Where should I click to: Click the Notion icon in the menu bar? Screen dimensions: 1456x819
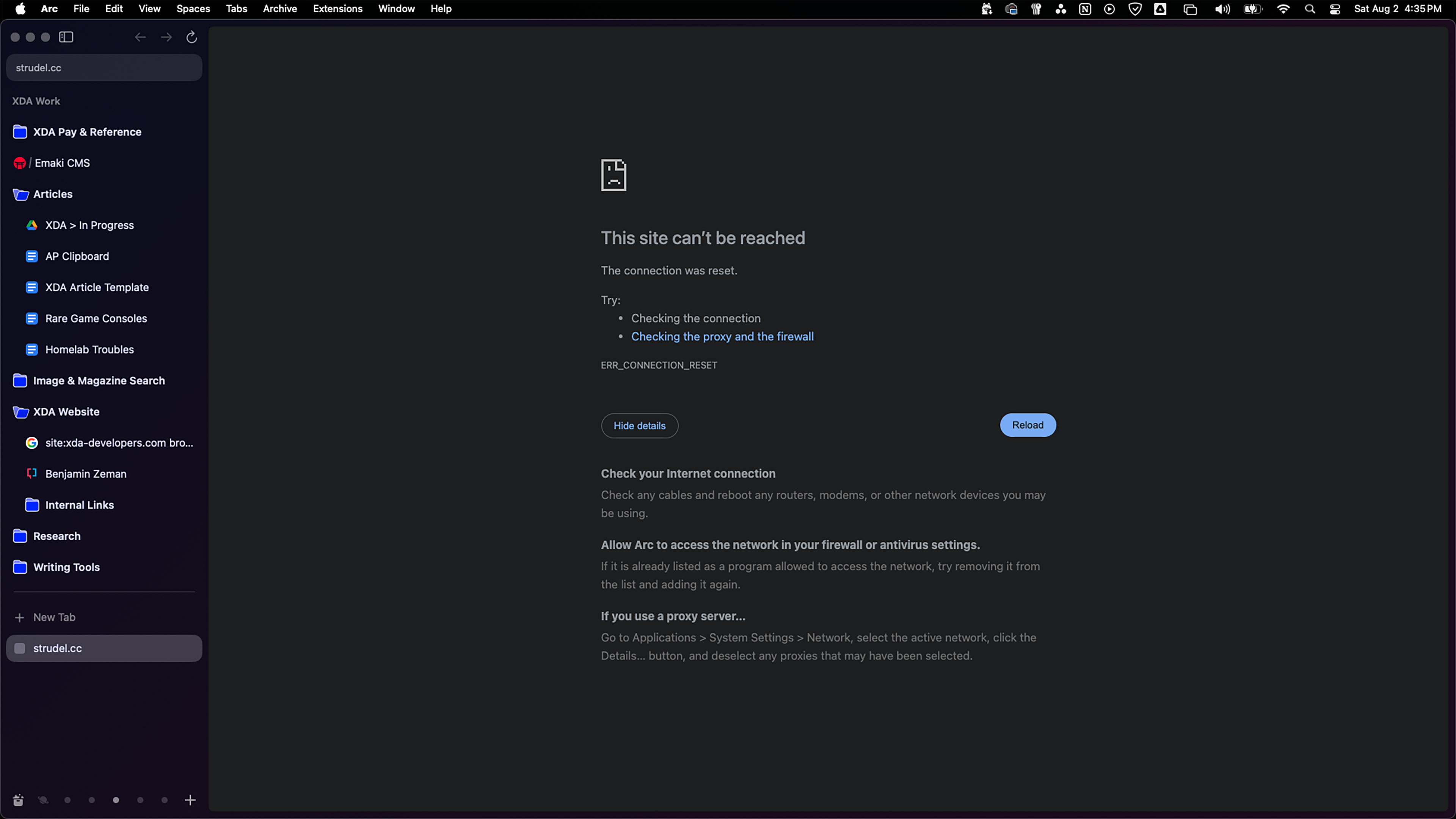1085,9
